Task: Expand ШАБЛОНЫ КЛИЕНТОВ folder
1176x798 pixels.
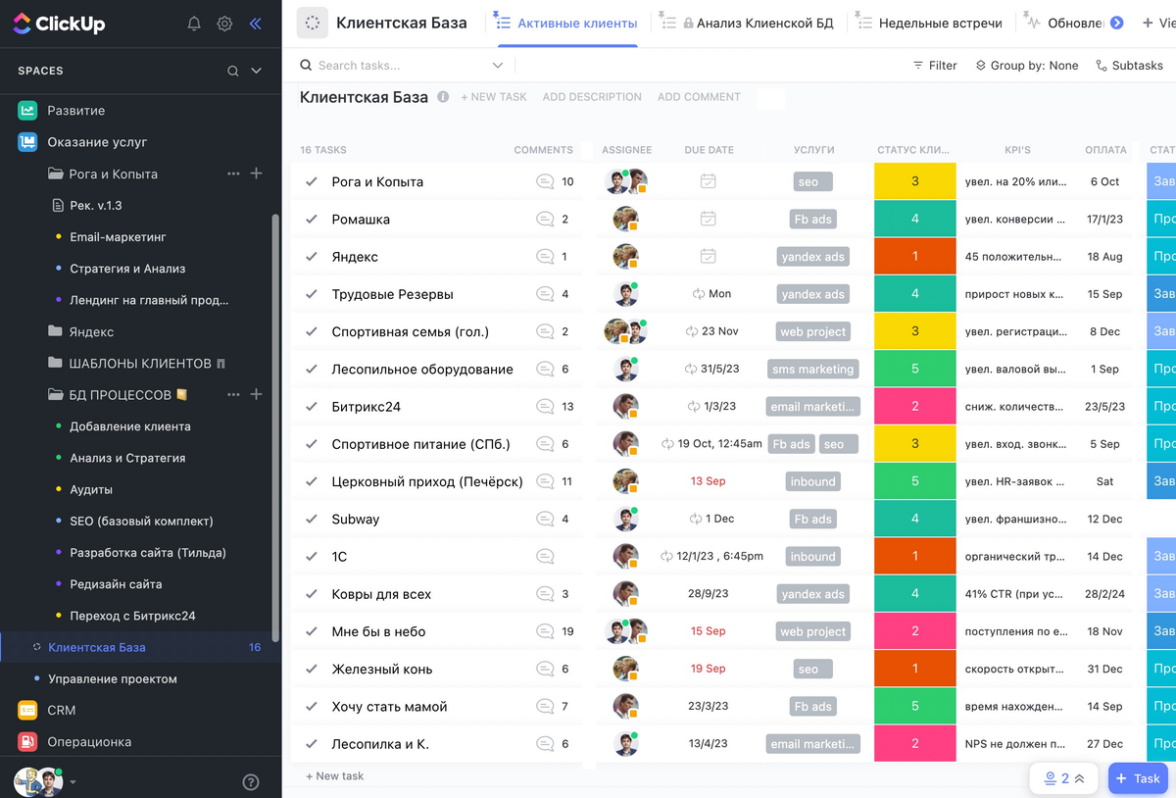Action: 55,363
